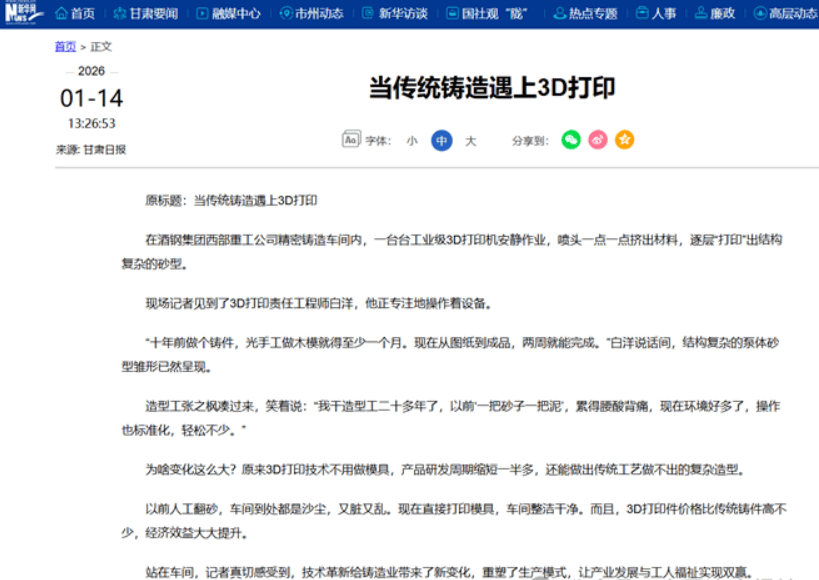Image resolution: width=819 pixels, height=580 pixels.
Task: Share article to WeChat
Action: point(570,140)
